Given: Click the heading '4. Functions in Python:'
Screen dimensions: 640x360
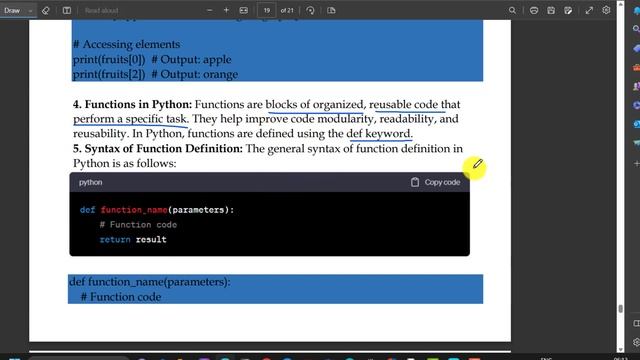Looking at the screenshot, I should tap(132, 104).
